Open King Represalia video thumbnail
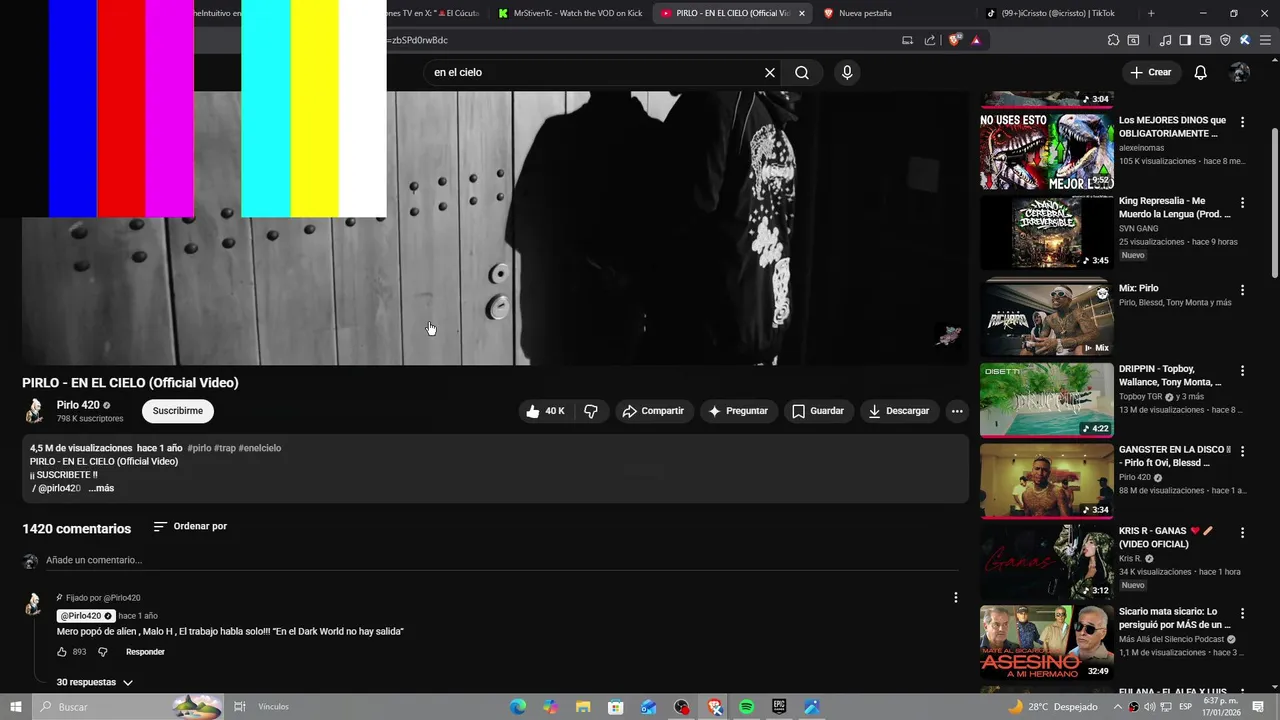Screen dimensions: 1280x720 tap(1046, 233)
